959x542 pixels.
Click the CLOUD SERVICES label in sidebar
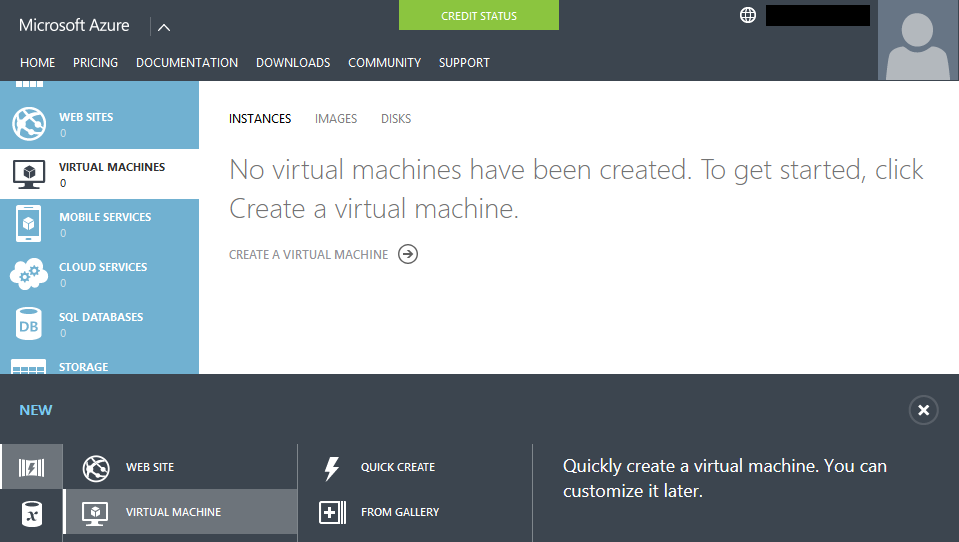pos(103,267)
